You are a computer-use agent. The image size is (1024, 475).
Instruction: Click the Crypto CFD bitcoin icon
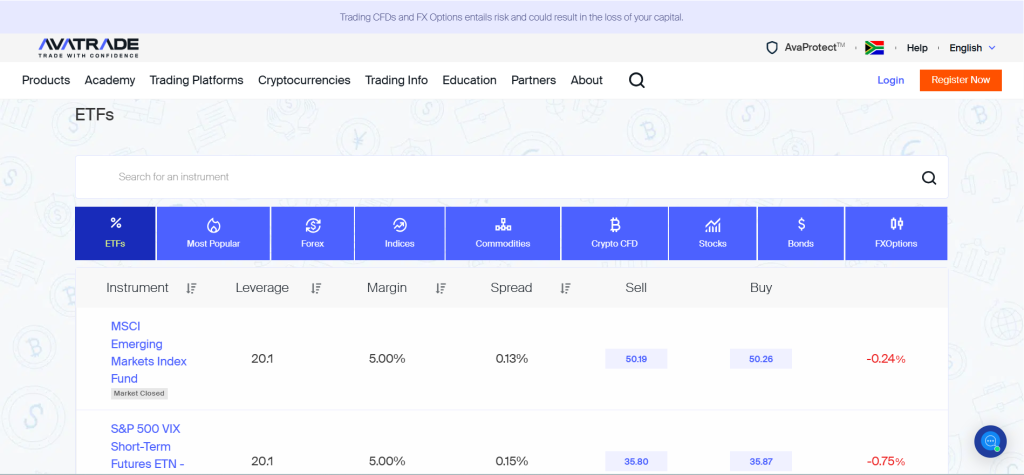click(615, 225)
